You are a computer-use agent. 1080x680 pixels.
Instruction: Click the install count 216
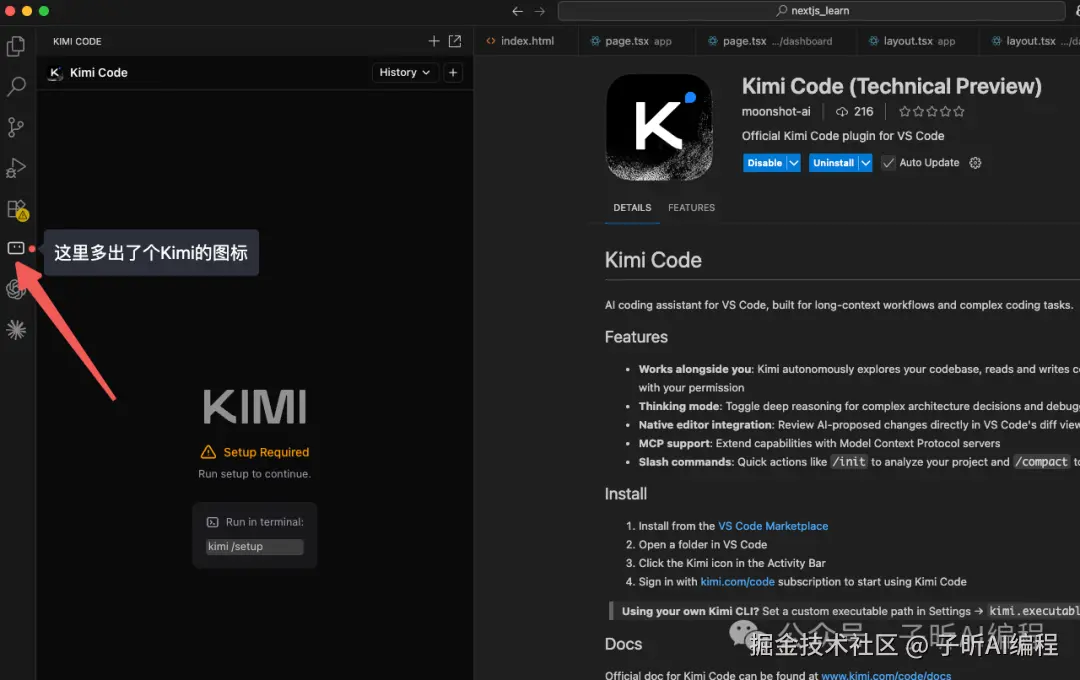click(x=855, y=112)
